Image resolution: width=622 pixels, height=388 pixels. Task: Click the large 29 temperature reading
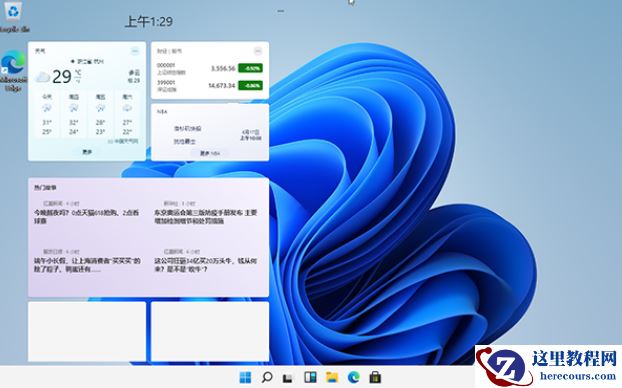(x=62, y=77)
